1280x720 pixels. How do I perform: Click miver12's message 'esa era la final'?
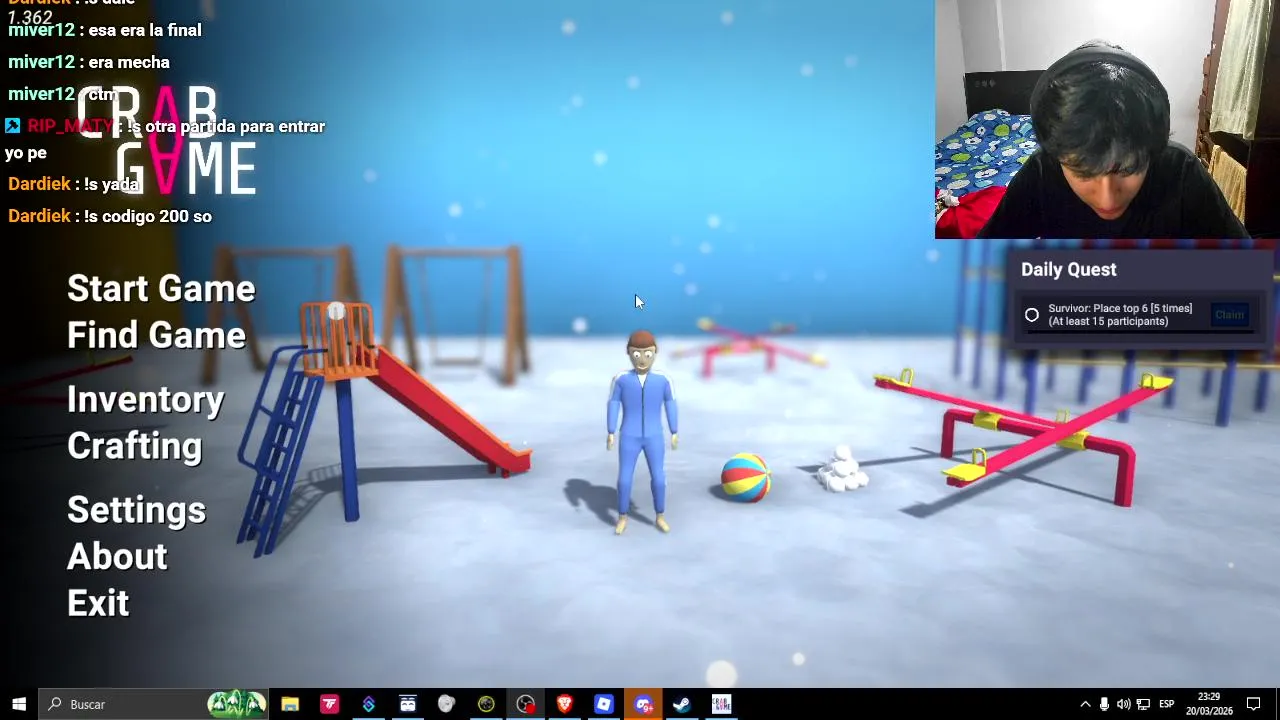(x=145, y=30)
